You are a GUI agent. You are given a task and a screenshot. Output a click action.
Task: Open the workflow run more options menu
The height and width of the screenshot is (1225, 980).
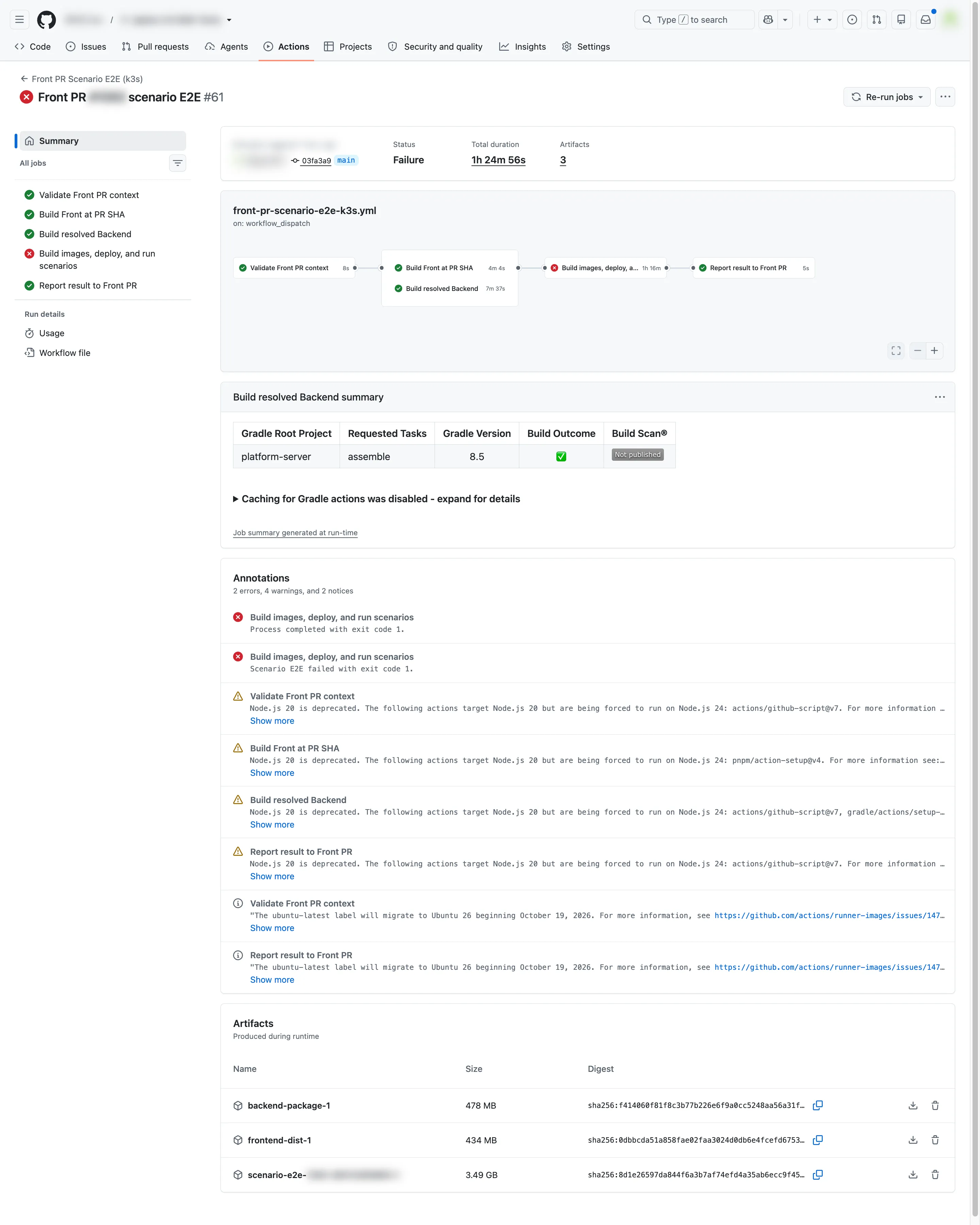pyautogui.click(x=945, y=97)
